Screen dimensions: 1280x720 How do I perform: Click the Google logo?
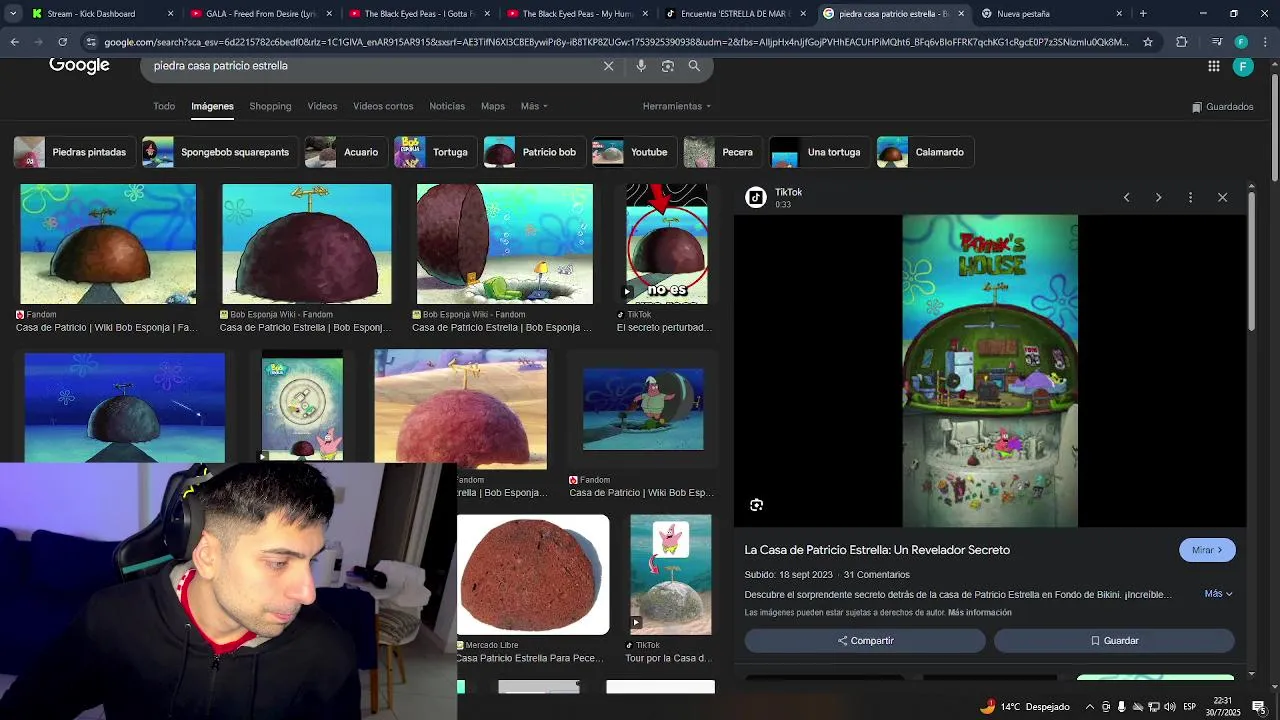click(79, 66)
